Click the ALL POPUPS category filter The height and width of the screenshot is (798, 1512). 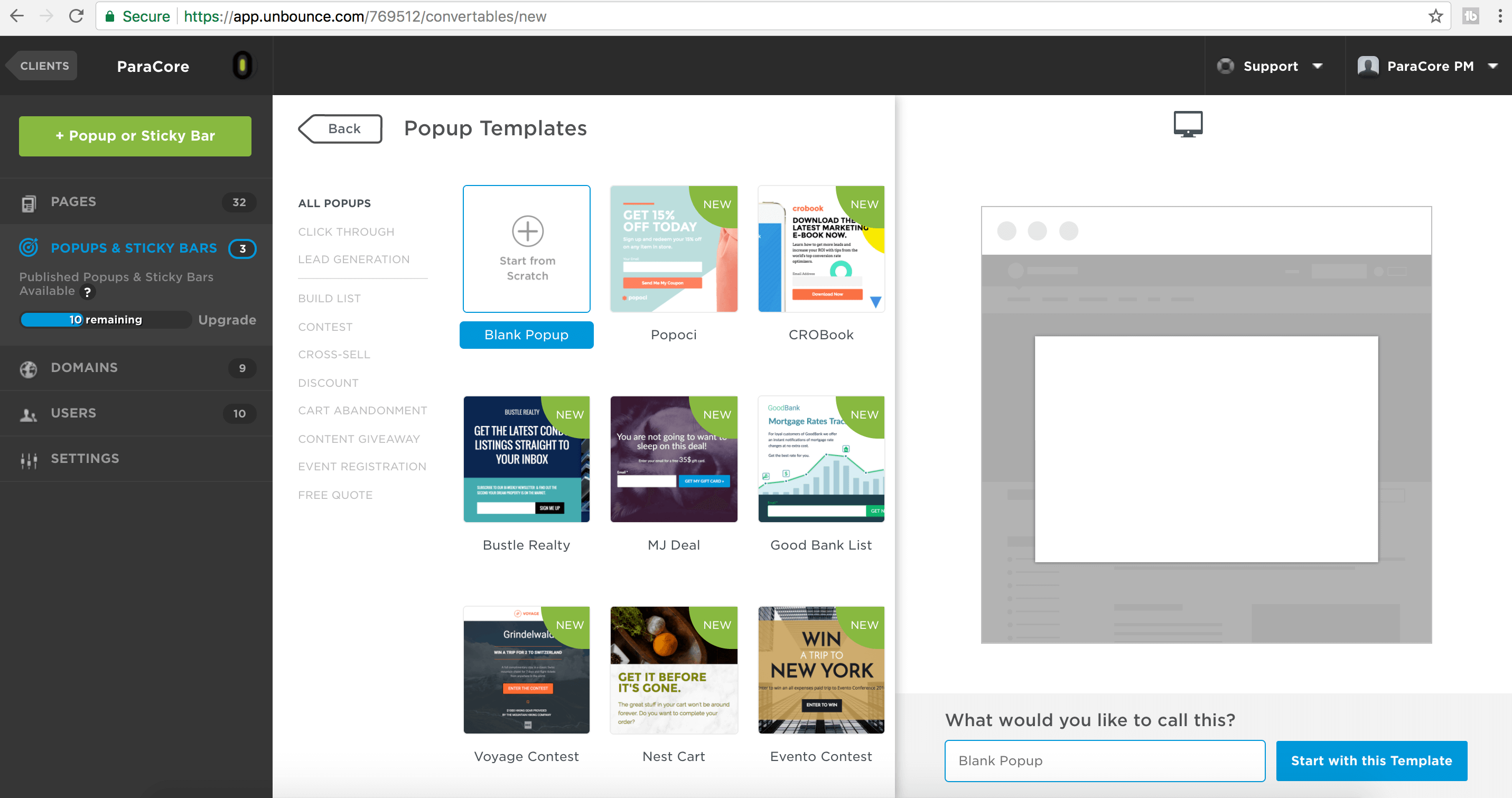[x=335, y=202]
